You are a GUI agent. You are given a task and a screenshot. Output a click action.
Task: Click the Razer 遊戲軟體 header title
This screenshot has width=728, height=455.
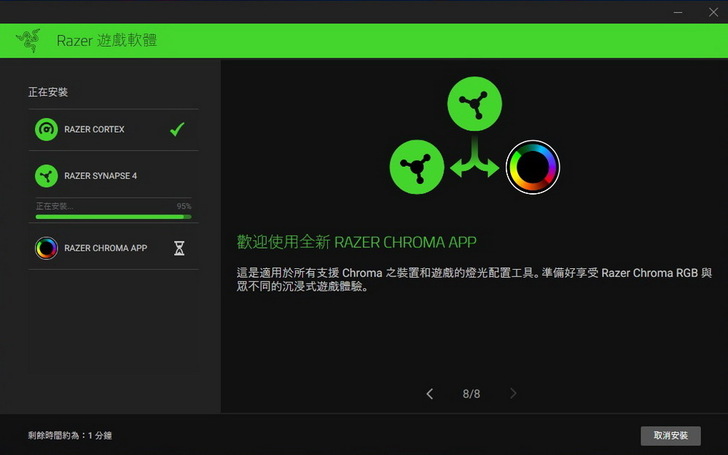[107, 40]
